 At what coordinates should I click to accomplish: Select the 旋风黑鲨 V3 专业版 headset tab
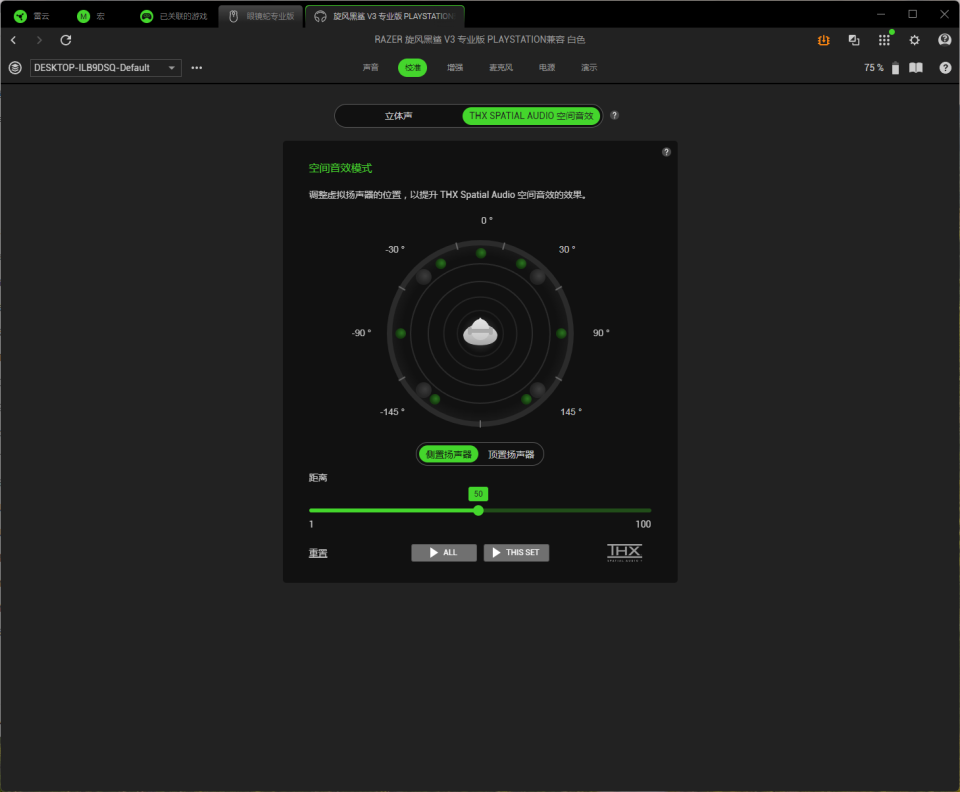click(384, 17)
